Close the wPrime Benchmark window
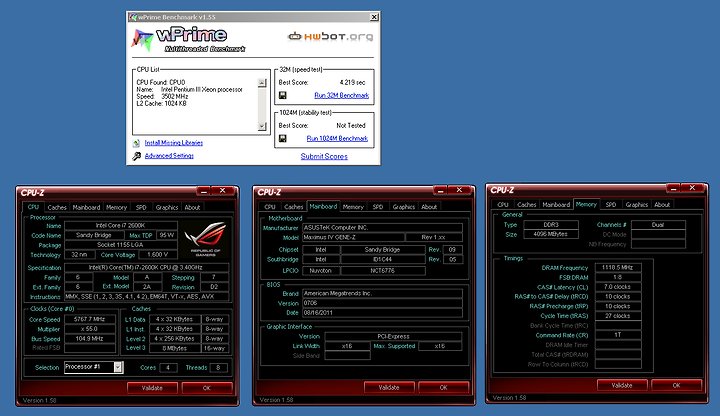 tap(374, 17)
